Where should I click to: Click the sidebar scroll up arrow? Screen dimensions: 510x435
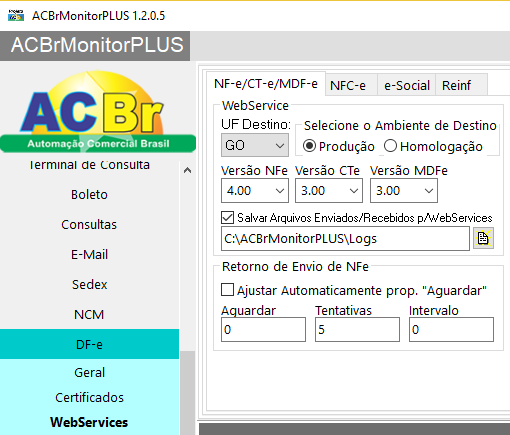[187, 170]
